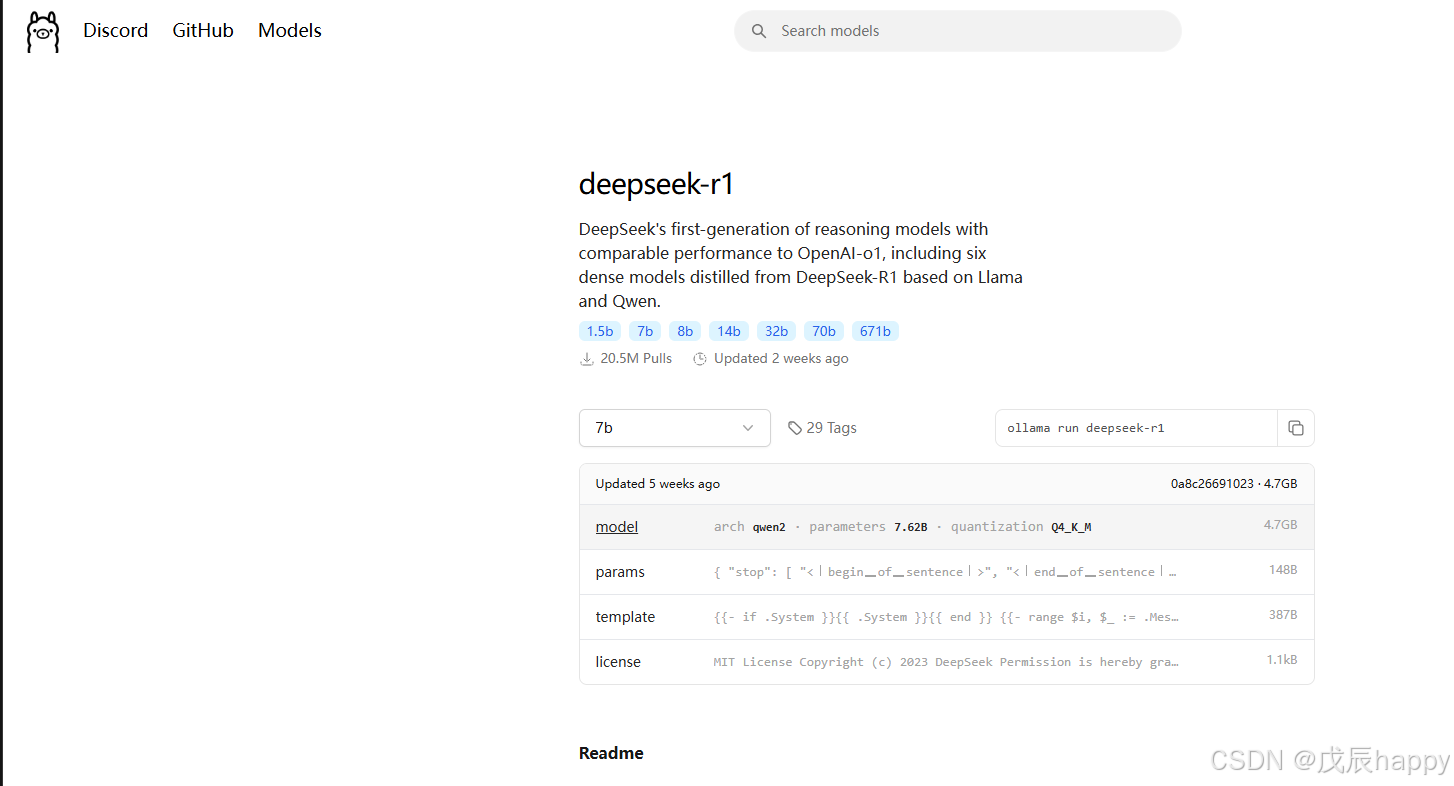Focus the Search models field
Image resolution: width=1454 pixels, height=786 pixels.
pyautogui.click(x=958, y=31)
